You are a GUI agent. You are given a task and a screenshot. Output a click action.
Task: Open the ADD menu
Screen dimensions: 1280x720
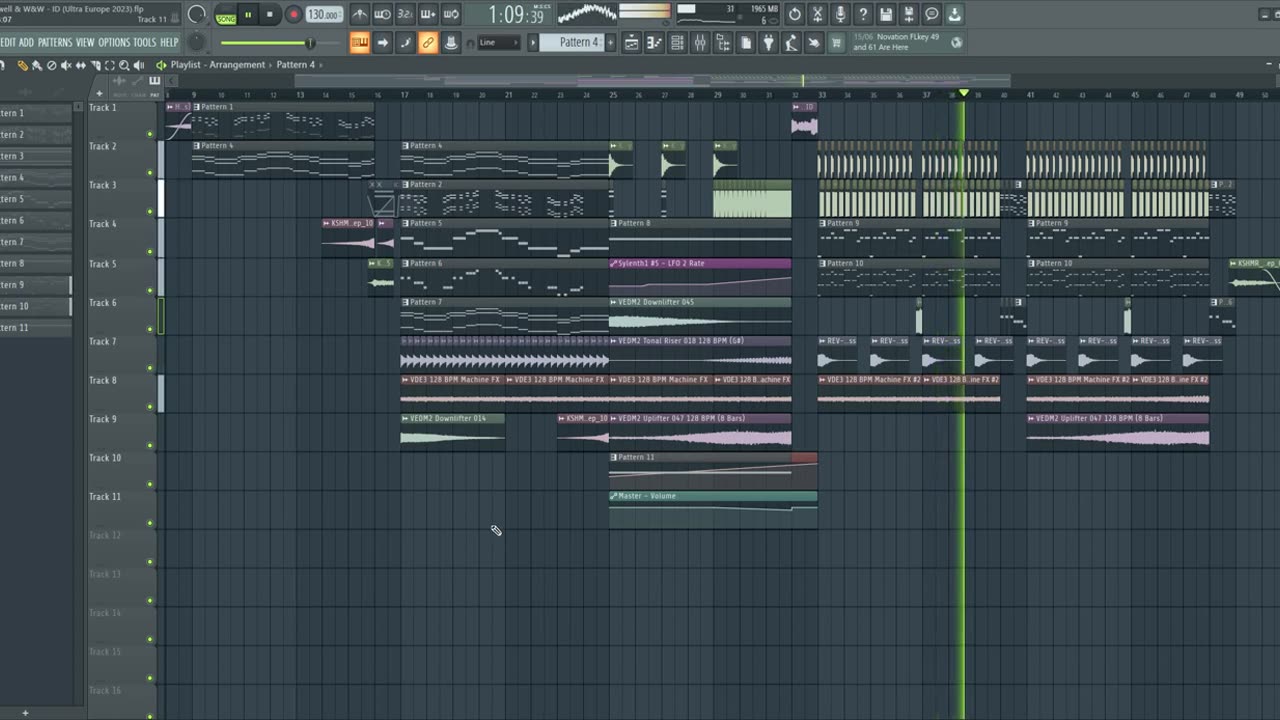[27, 42]
